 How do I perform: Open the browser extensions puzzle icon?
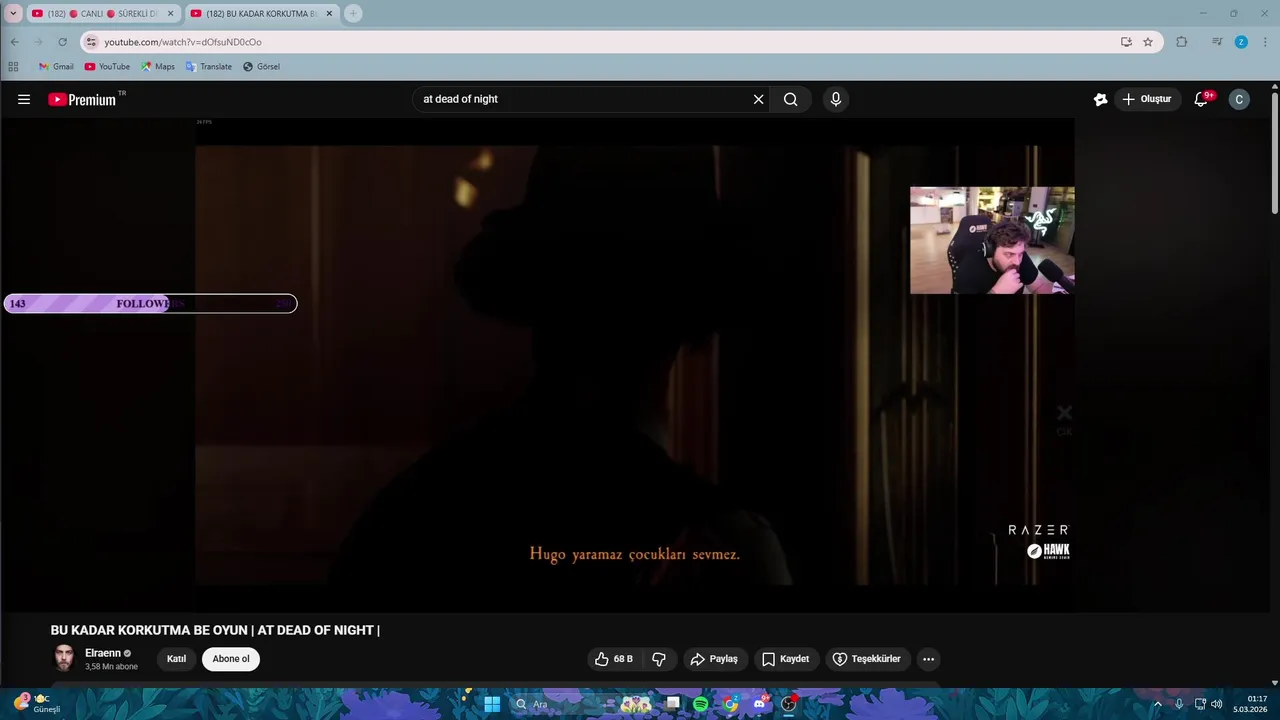click(x=1182, y=42)
